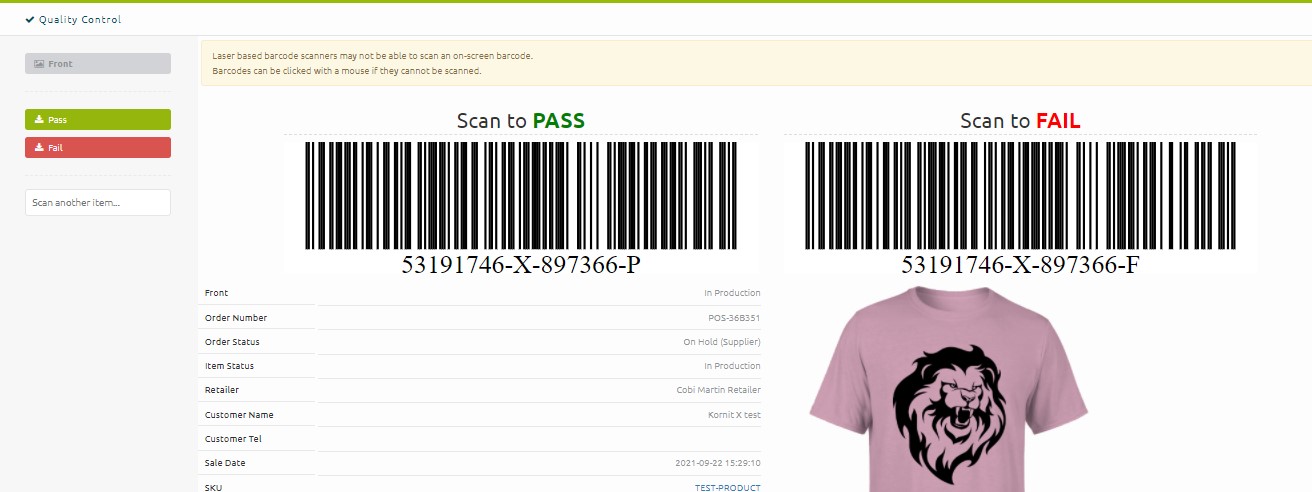Click the Scan to PASS heading

pos(521,121)
